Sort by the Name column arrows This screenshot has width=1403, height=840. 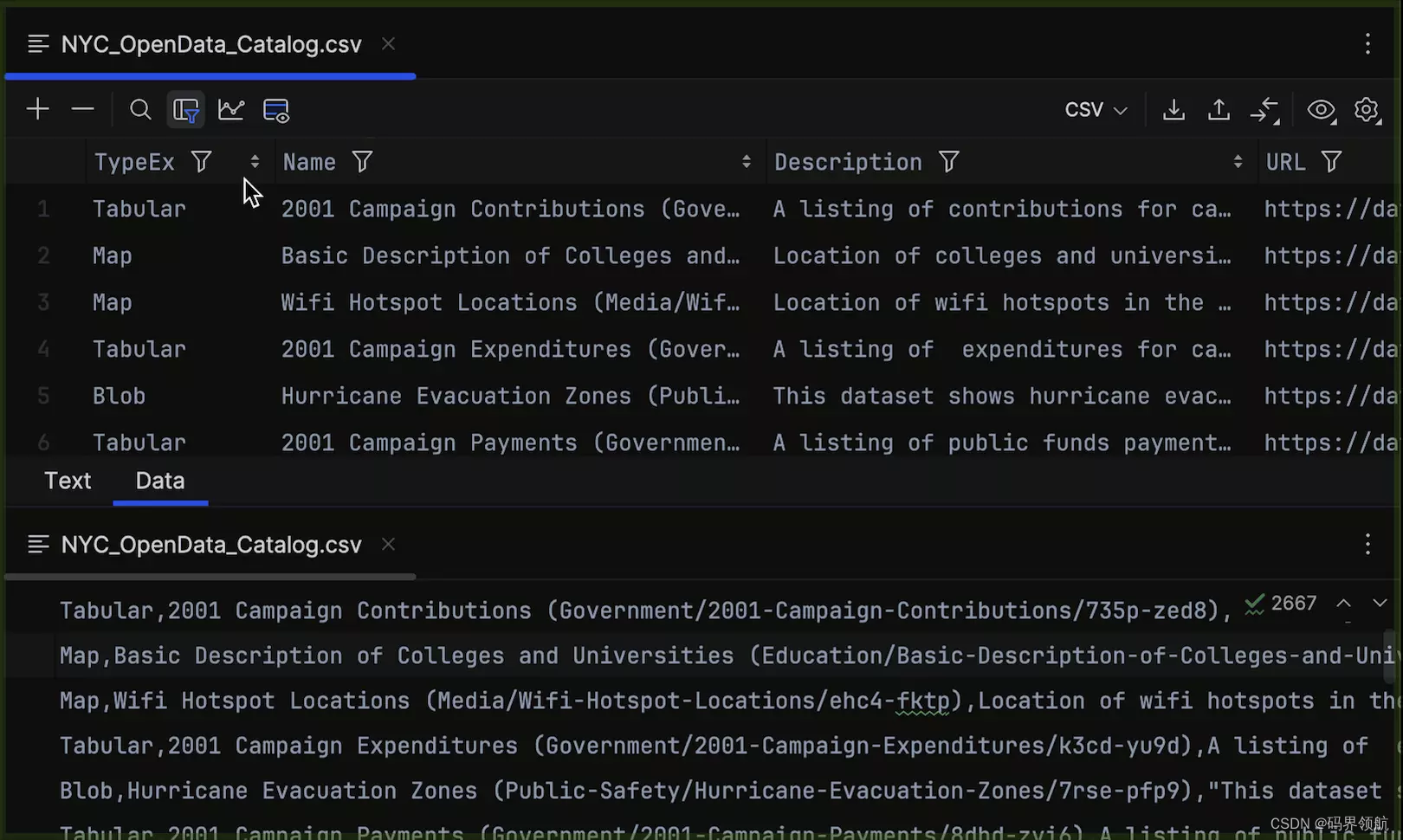pyautogui.click(x=747, y=162)
